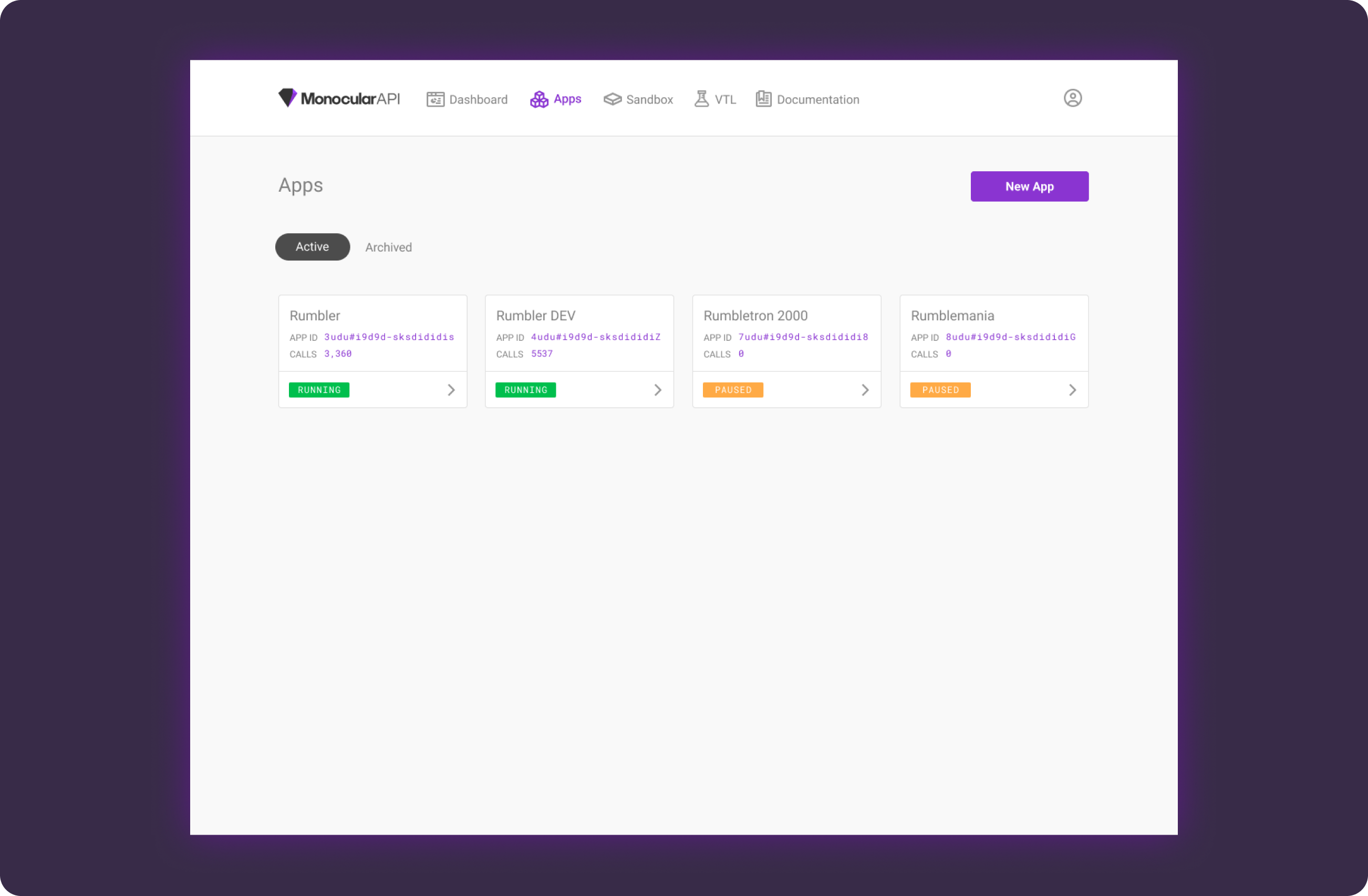
Task: Click the Dashboard icon in the nav
Action: (x=435, y=99)
